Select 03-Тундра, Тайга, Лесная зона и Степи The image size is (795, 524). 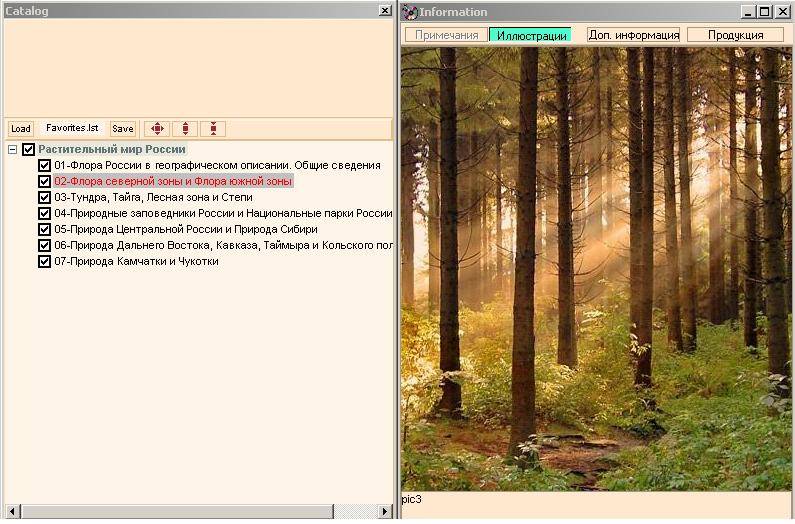pyautogui.click(x=153, y=197)
